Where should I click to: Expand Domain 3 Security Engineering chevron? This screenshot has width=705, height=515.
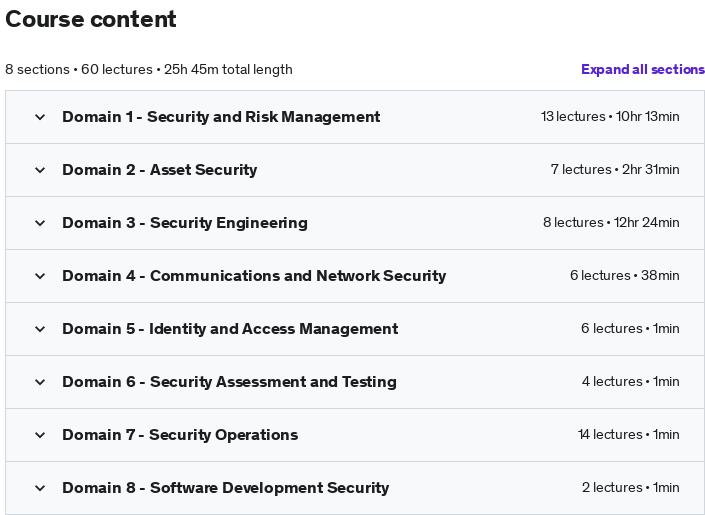coord(40,223)
